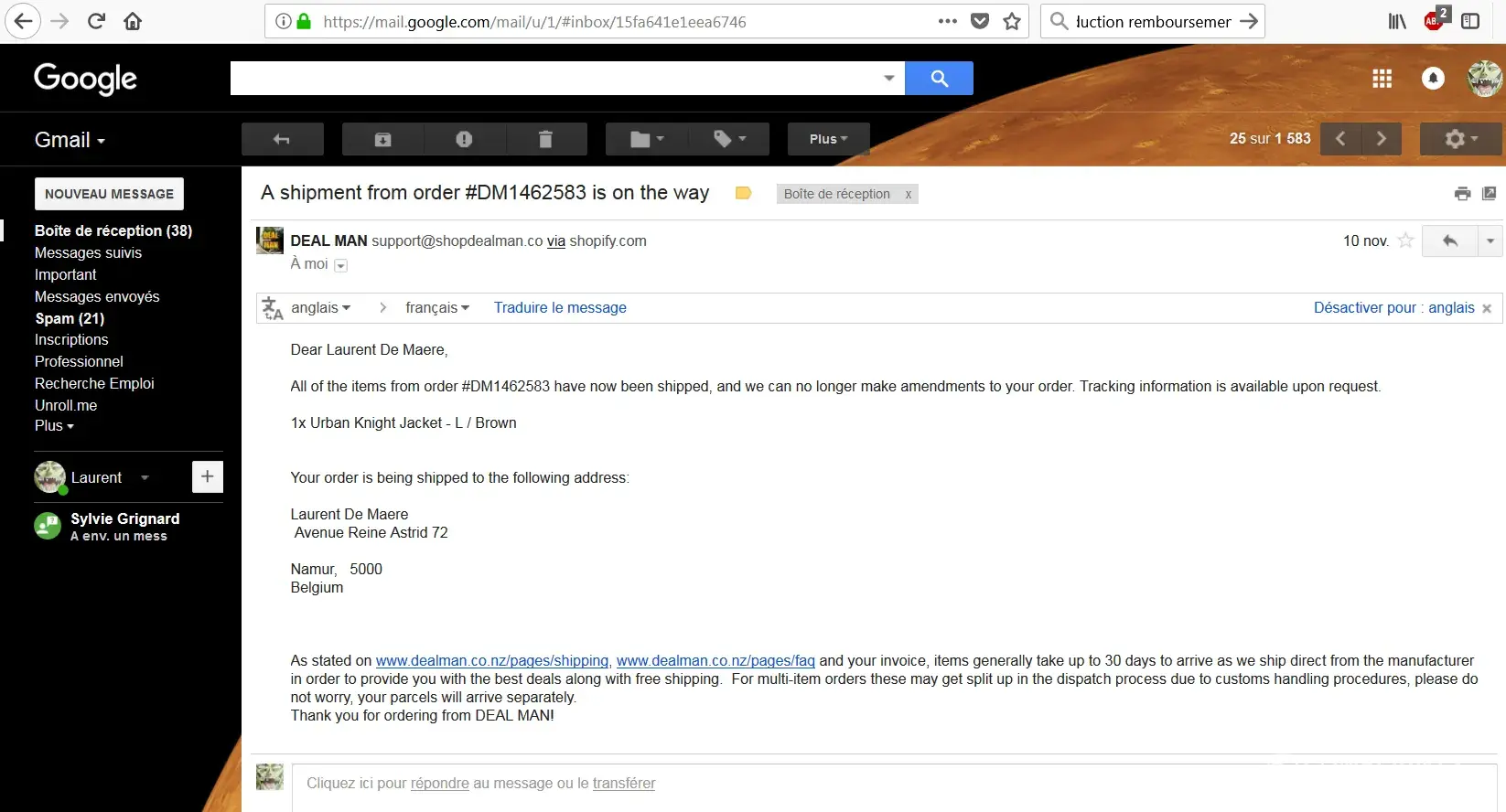Open the Important folder

tap(65, 274)
